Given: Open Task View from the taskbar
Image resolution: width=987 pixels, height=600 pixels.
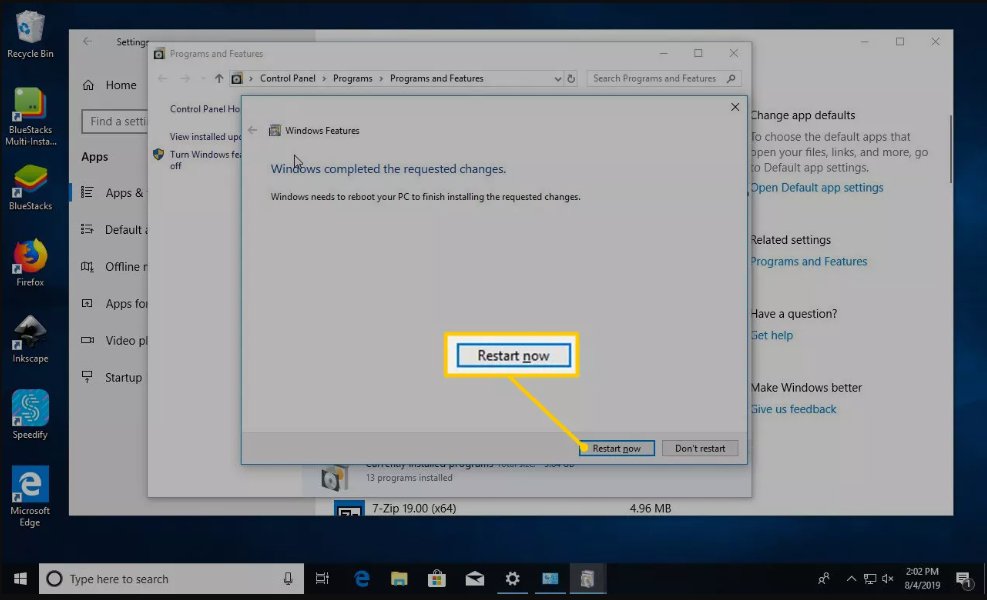Looking at the screenshot, I should (322, 579).
